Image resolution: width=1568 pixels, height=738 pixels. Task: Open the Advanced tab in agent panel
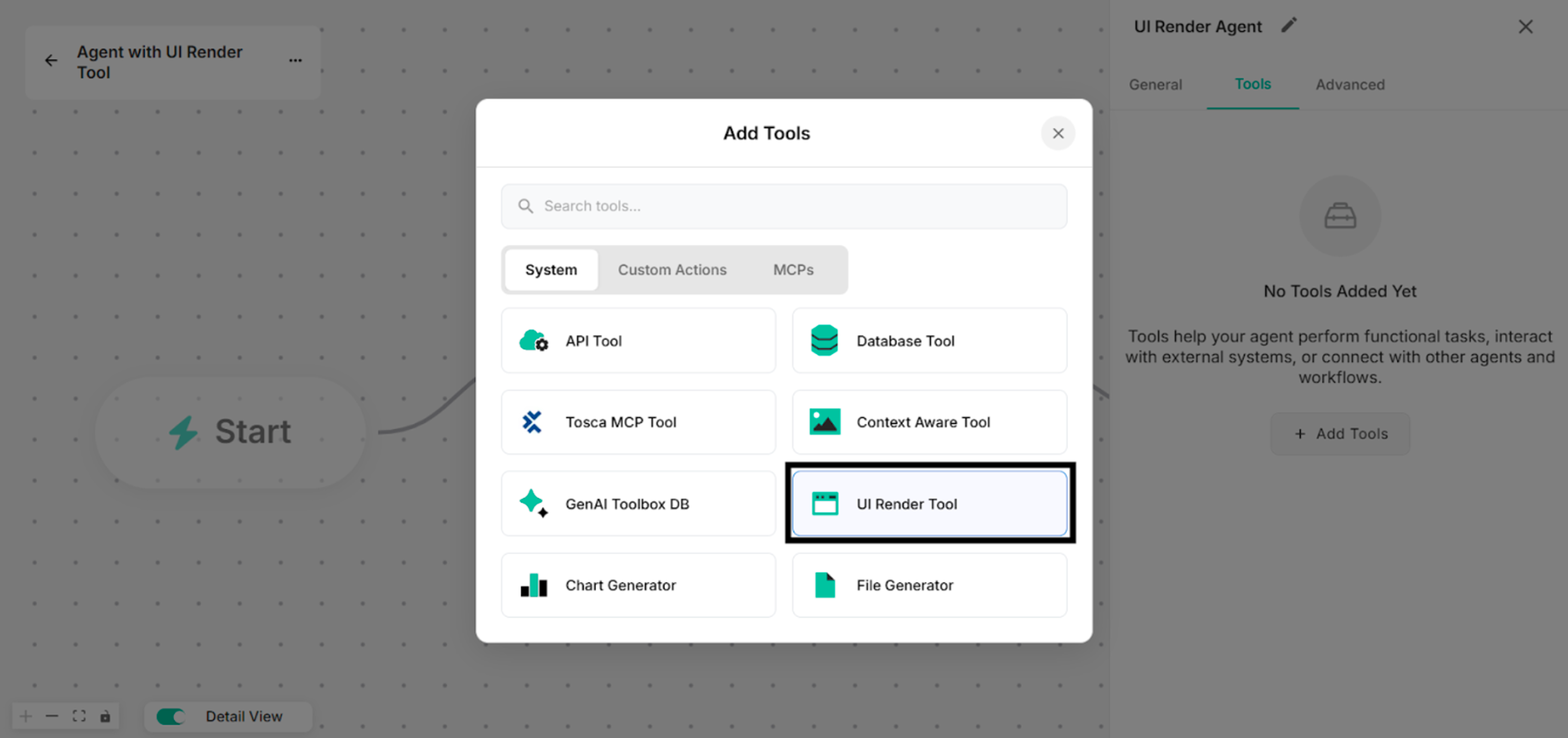[x=1350, y=85]
